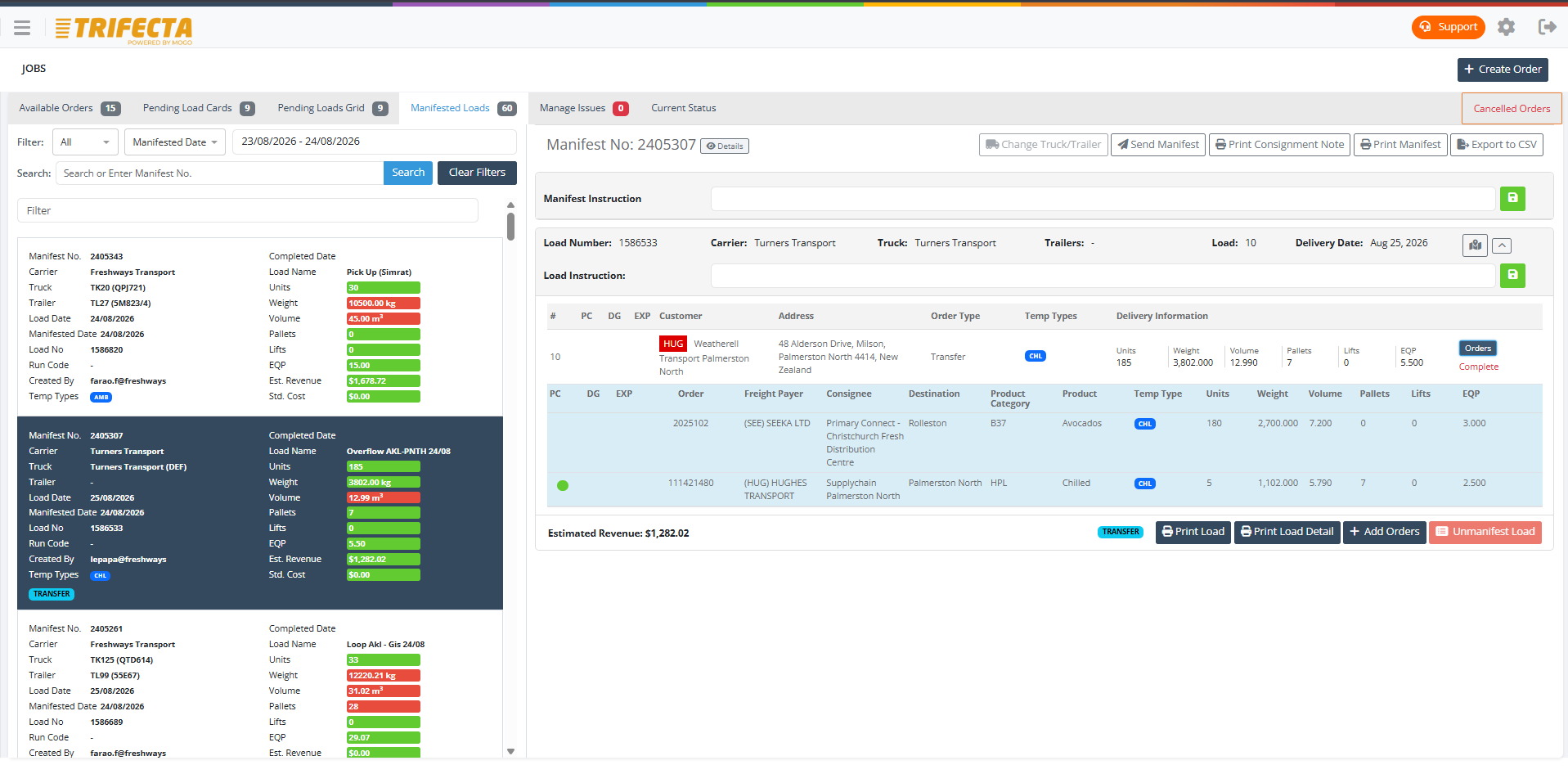
Task: Click Change Truck/Trailer button
Action: [1043, 145]
